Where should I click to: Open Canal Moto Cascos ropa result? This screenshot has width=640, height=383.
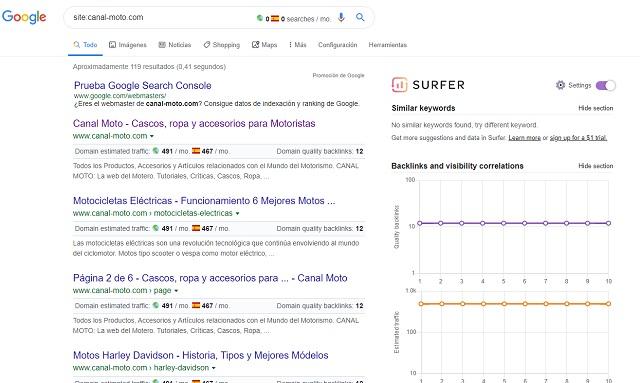(194, 123)
